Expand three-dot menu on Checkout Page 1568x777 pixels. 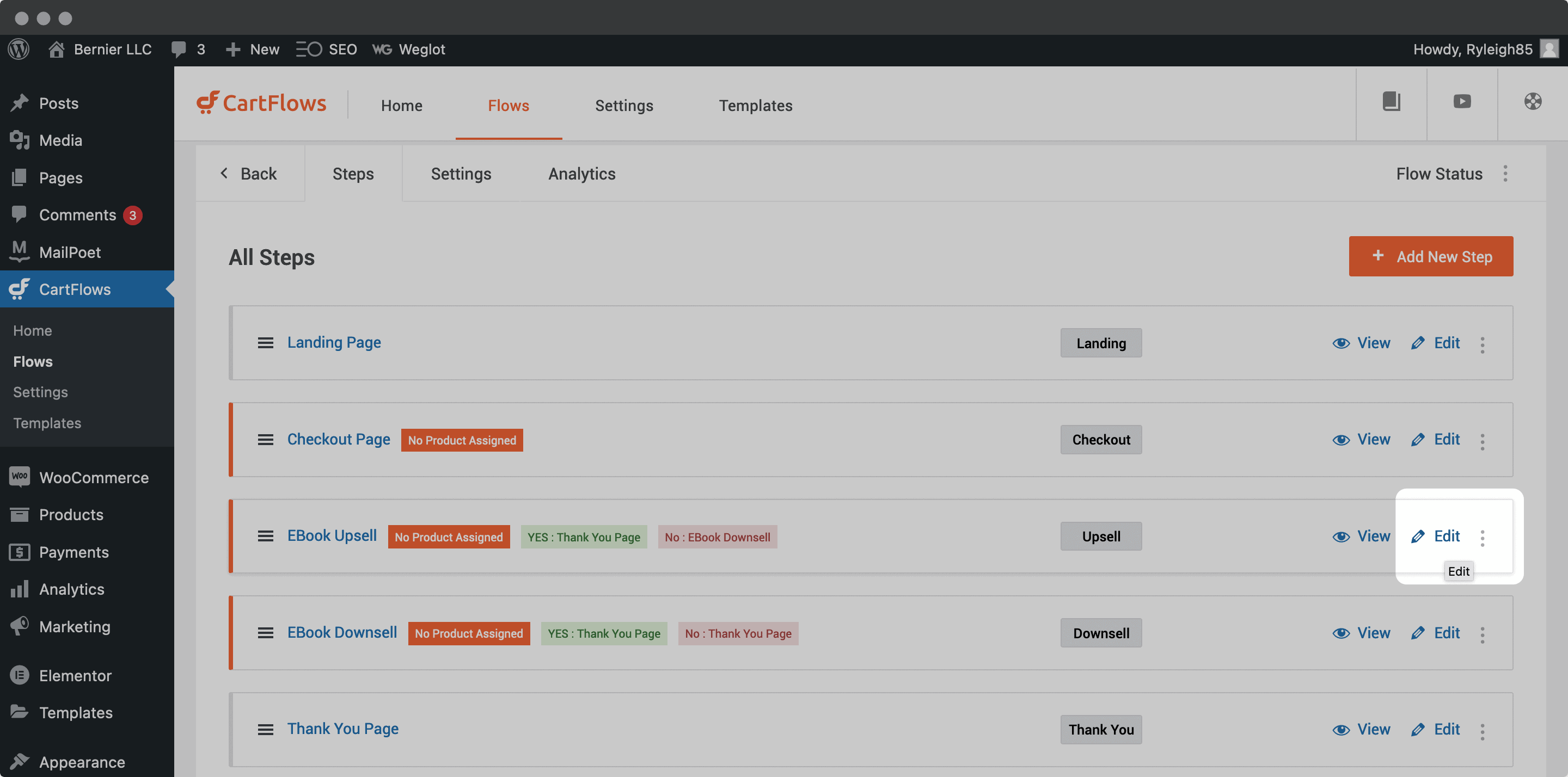[x=1483, y=439]
